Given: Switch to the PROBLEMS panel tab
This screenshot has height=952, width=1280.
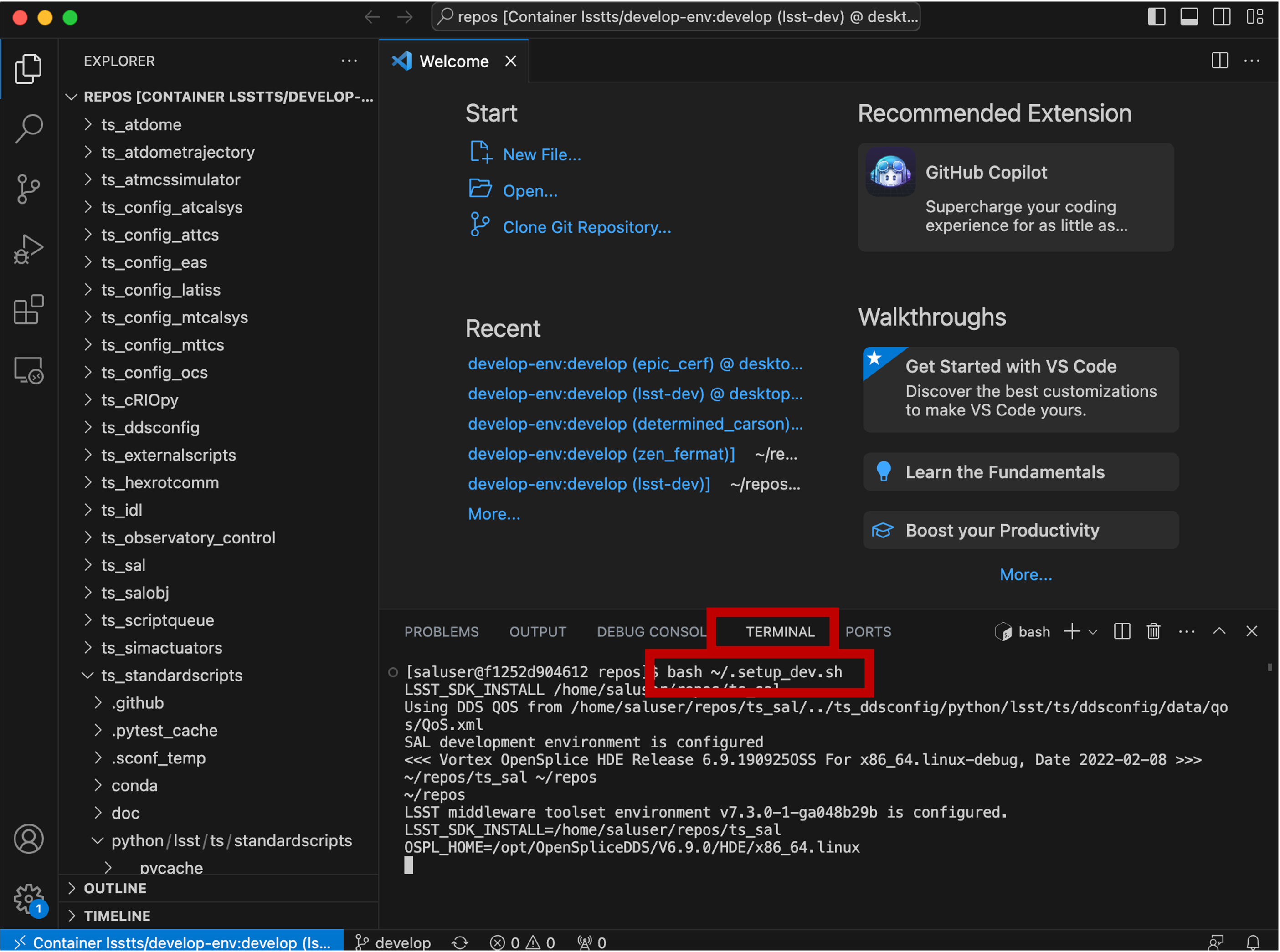Looking at the screenshot, I should click(x=441, y=632).
